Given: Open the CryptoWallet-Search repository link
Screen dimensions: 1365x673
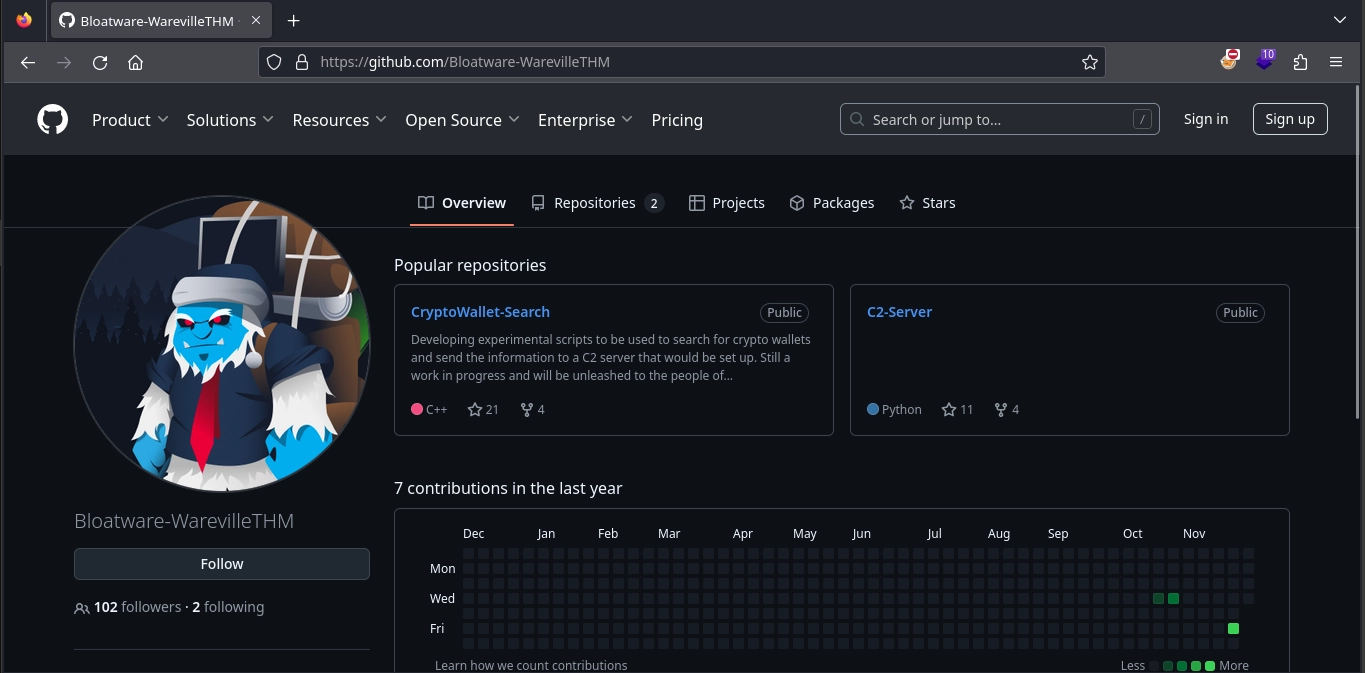Looking at the screenshot, I should 480,312.
